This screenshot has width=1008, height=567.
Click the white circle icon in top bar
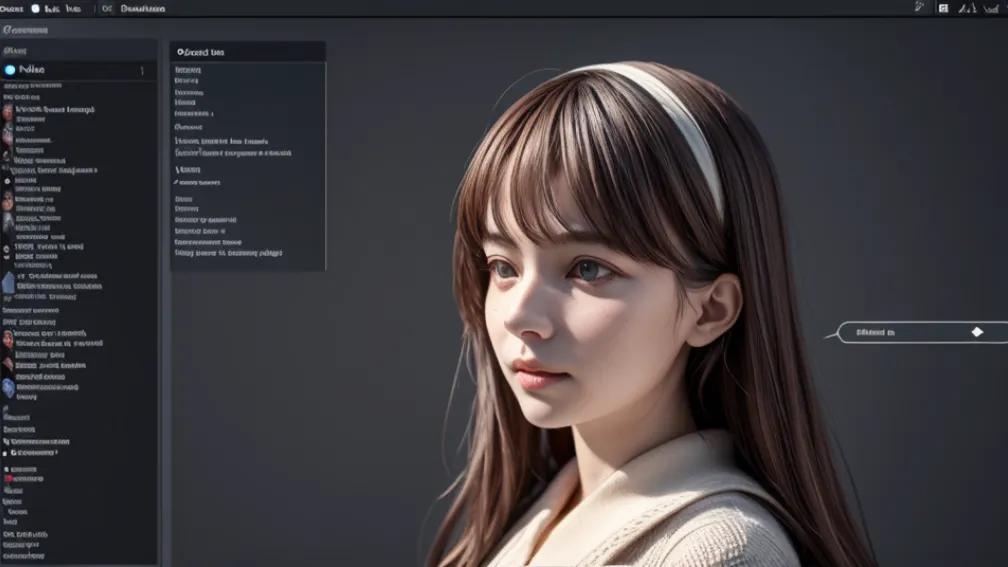point(36,8)
